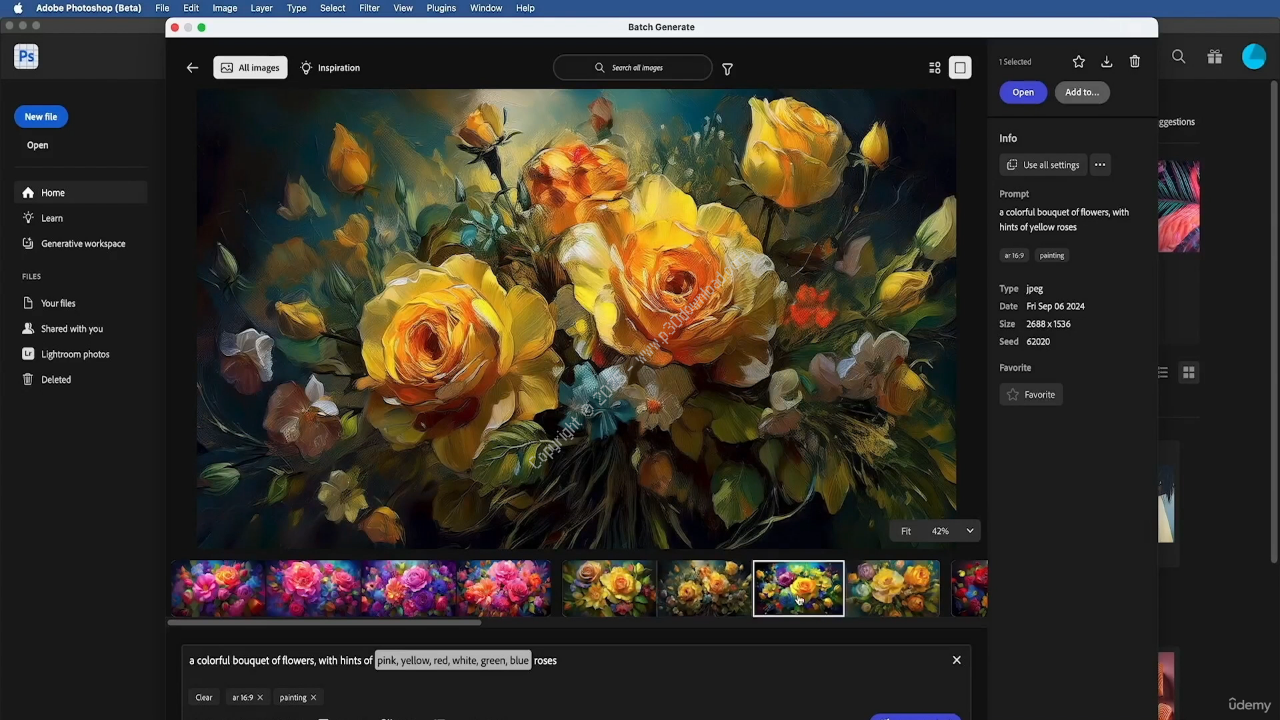Open the Filter menu
1280x720 pixels.
coord(369,8)
